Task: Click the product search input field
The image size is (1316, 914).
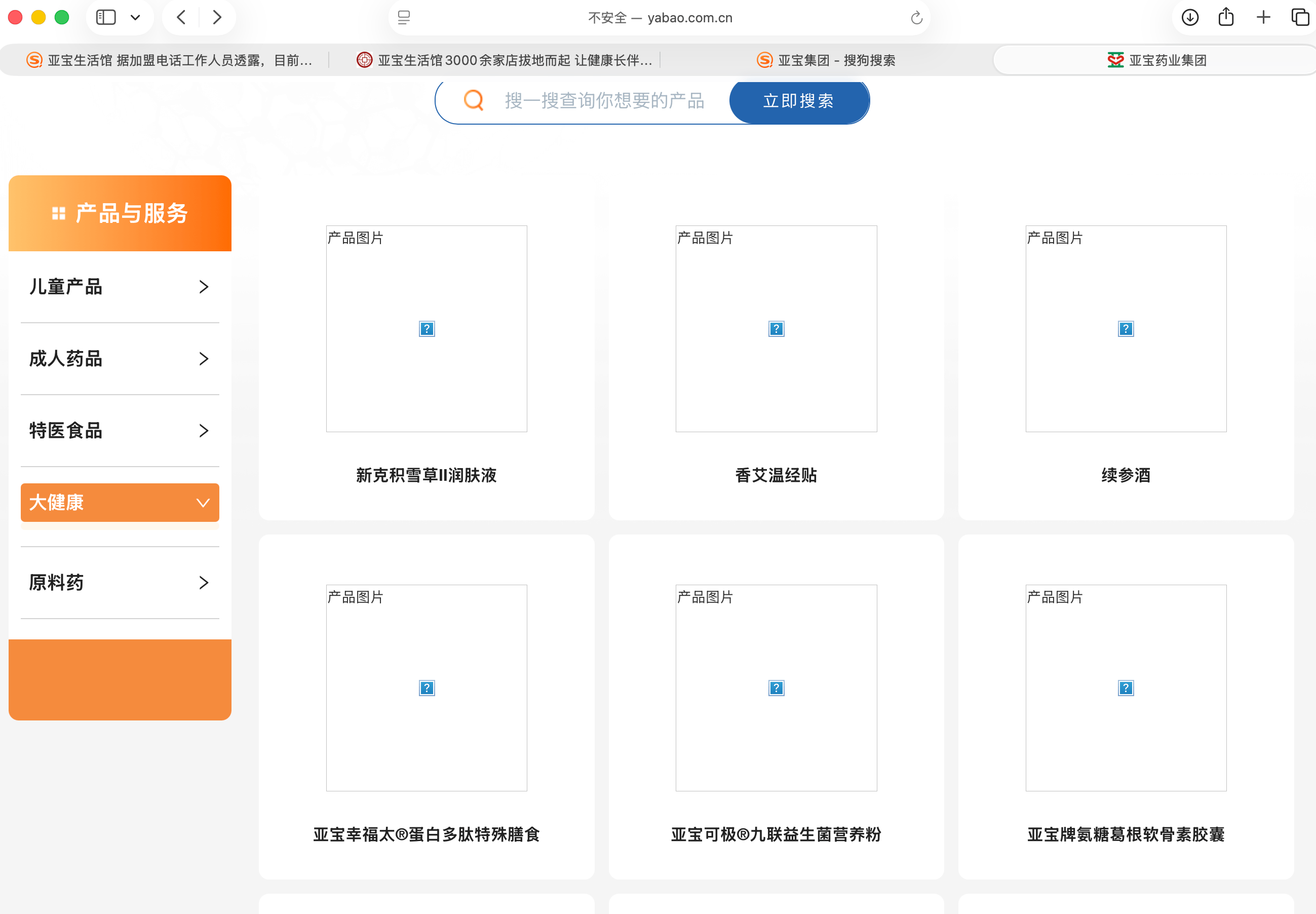Action: pyautogui.click(x=604, y=101)
